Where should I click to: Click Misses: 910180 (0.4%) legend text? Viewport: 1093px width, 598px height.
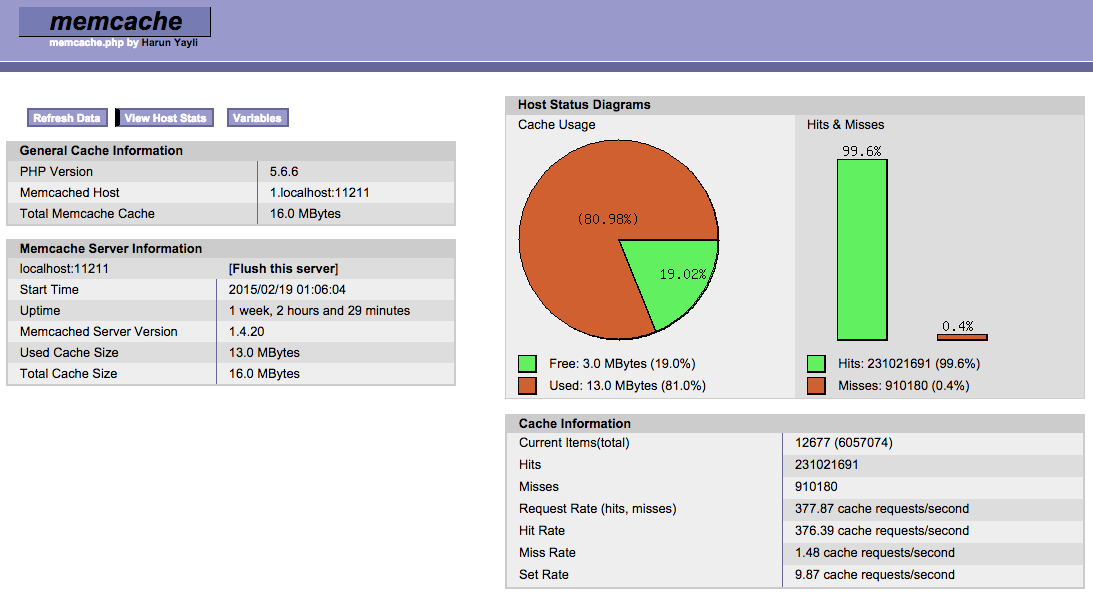click(903, 385)
